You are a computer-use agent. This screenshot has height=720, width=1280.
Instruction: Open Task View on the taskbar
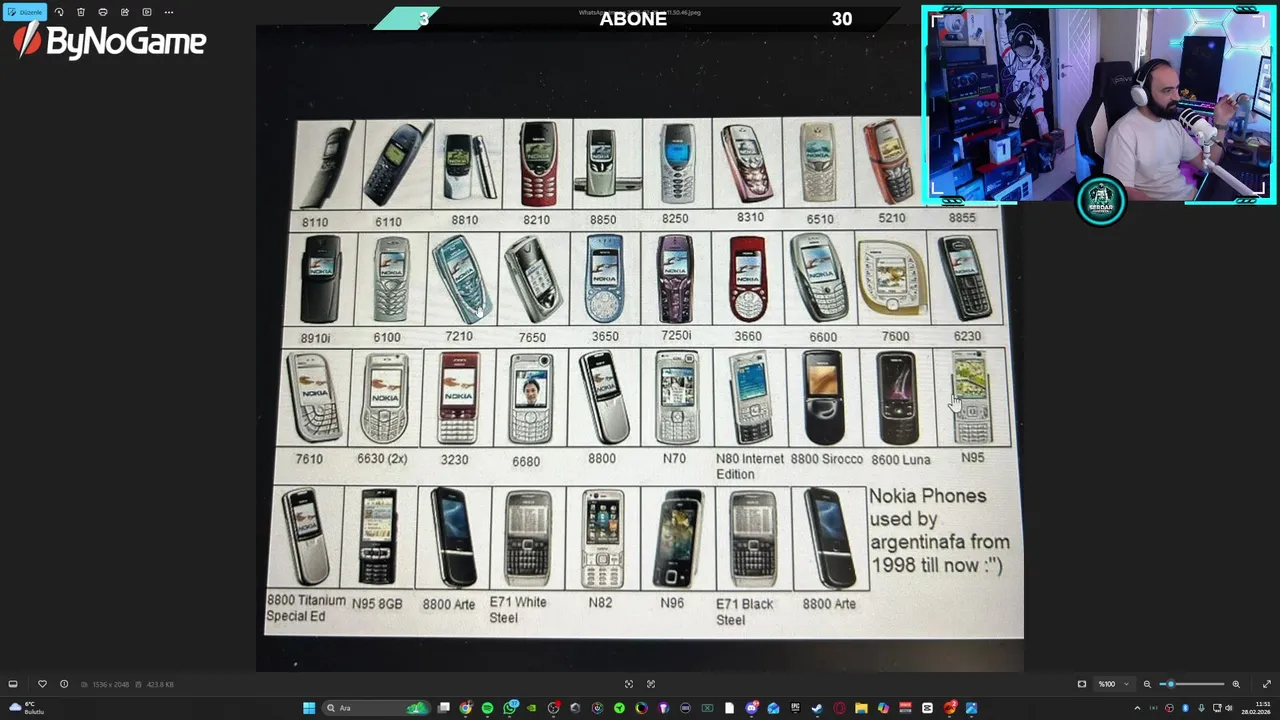(x=443, y=708)
